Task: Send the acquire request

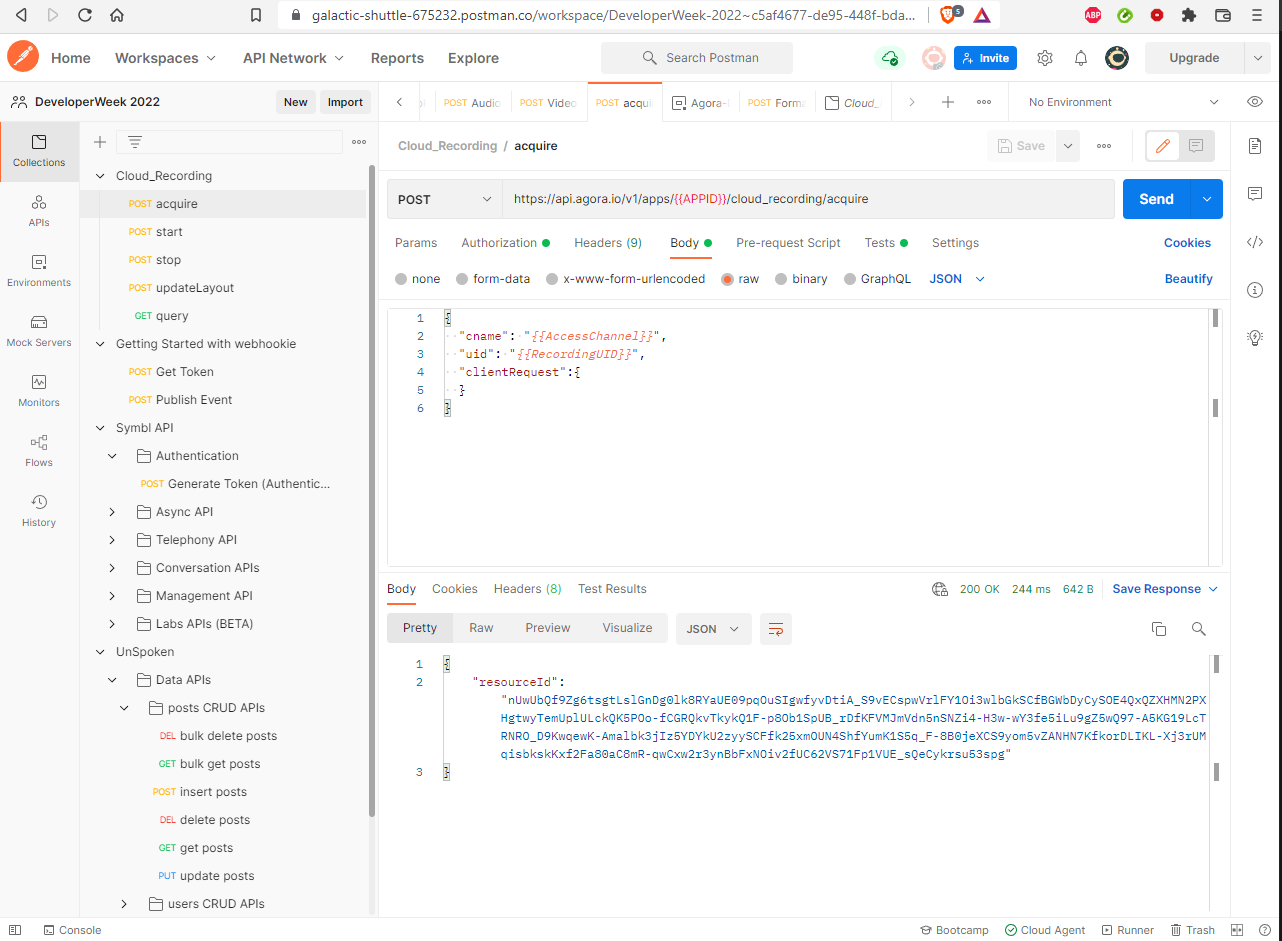Action: click(1156, 199)
